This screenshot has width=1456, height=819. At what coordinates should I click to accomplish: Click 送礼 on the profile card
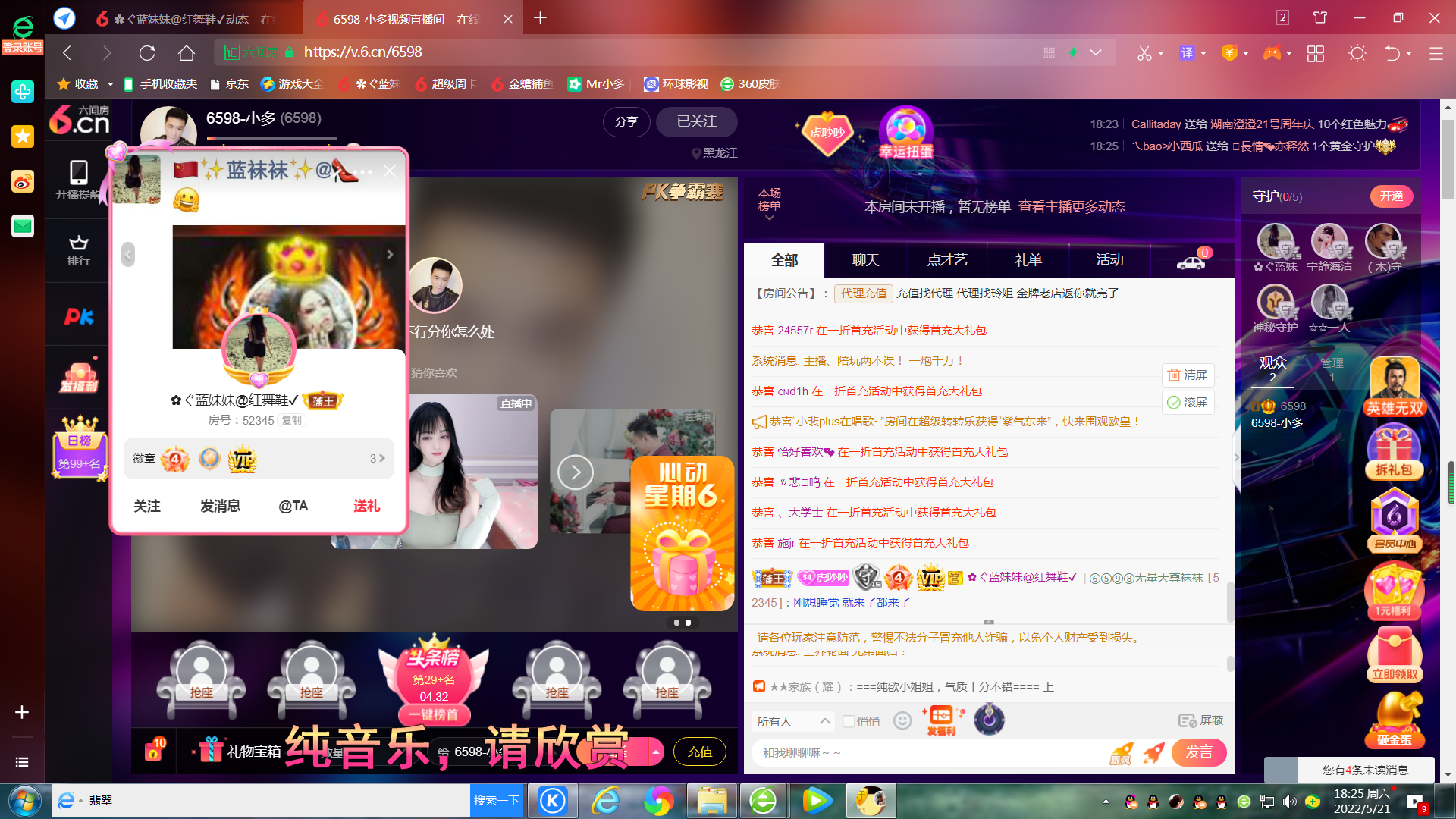(x=366, y=506)
